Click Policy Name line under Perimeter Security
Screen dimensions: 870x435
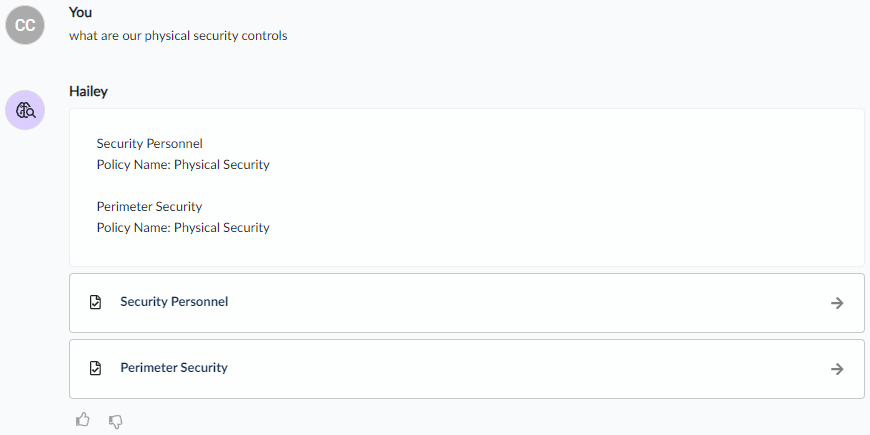(183, 228)
